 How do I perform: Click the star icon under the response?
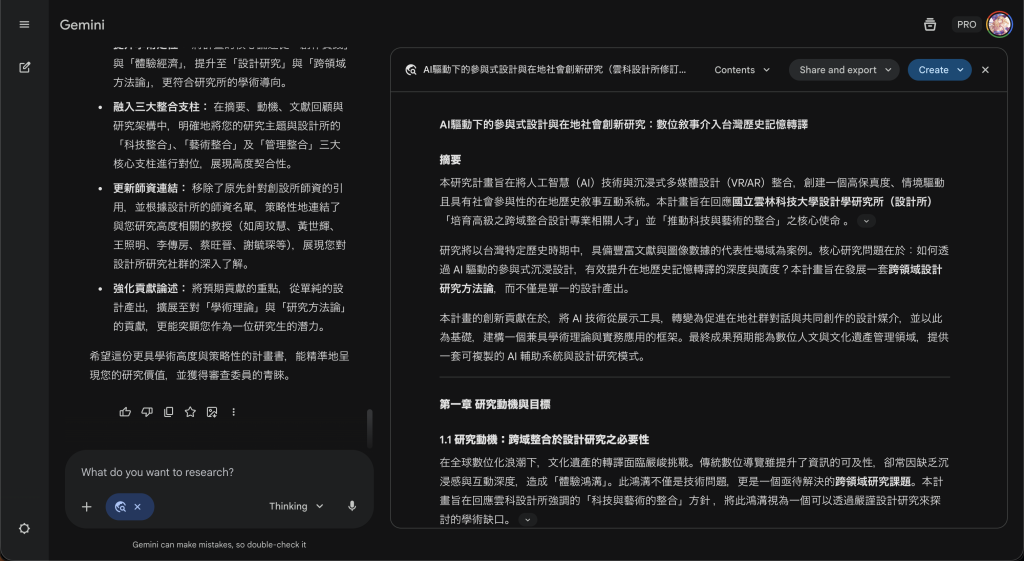click(190, 412)
